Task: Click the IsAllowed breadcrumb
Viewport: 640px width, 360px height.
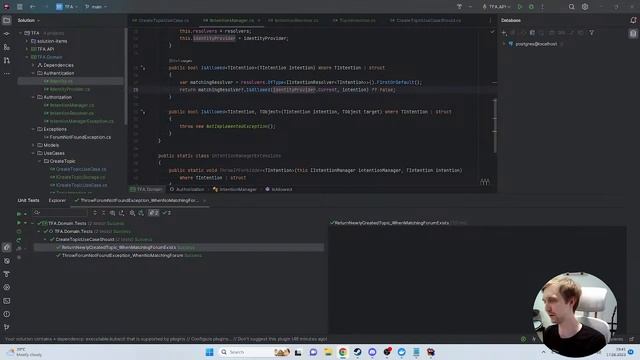Action: (x=279, y=189)
